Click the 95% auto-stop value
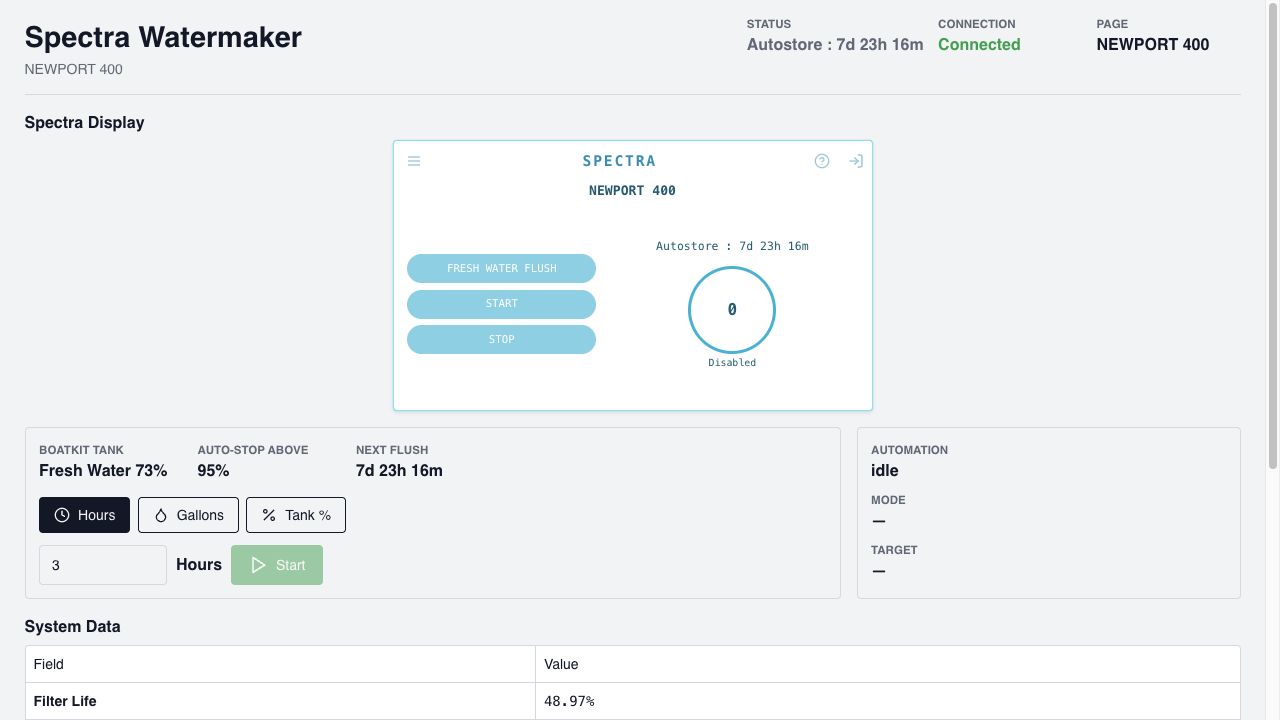1280x720 pixels. (x=213, y=470)
